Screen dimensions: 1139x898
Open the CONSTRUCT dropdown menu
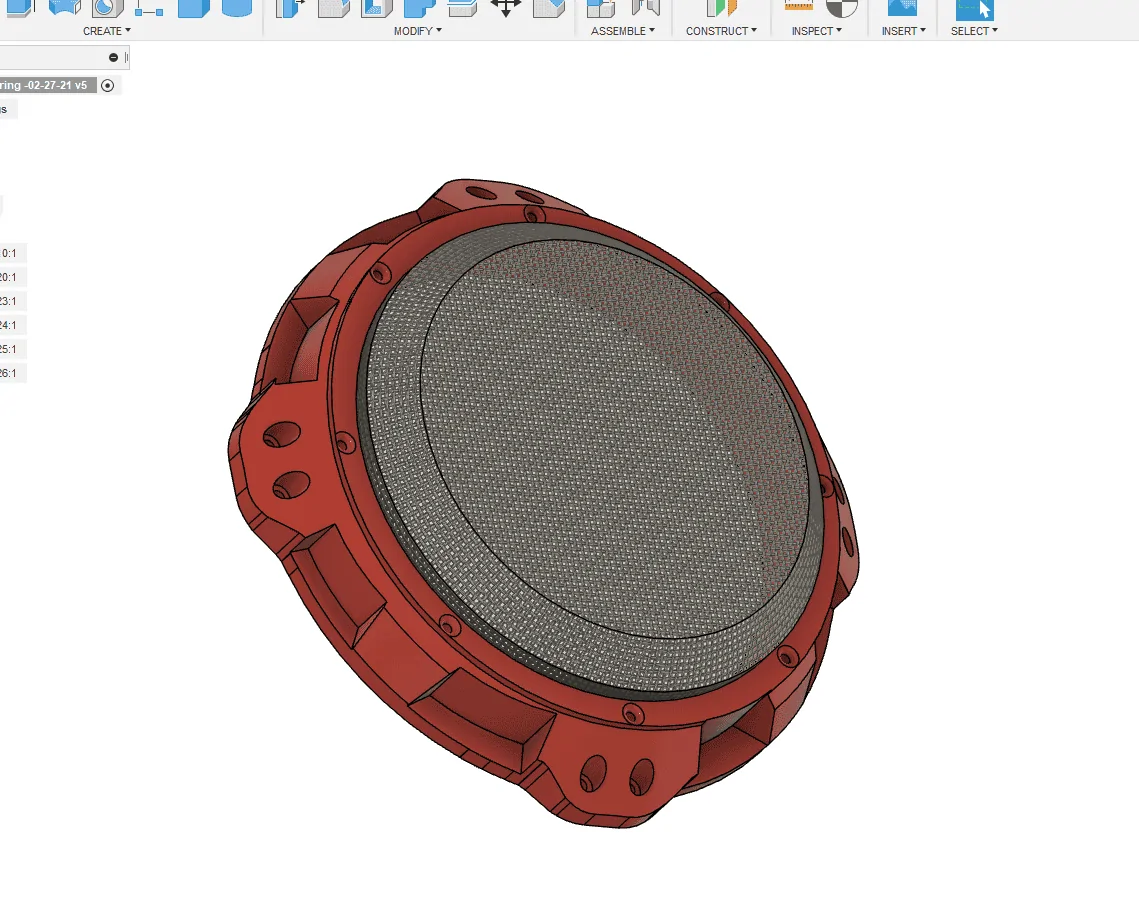(721, 31)
